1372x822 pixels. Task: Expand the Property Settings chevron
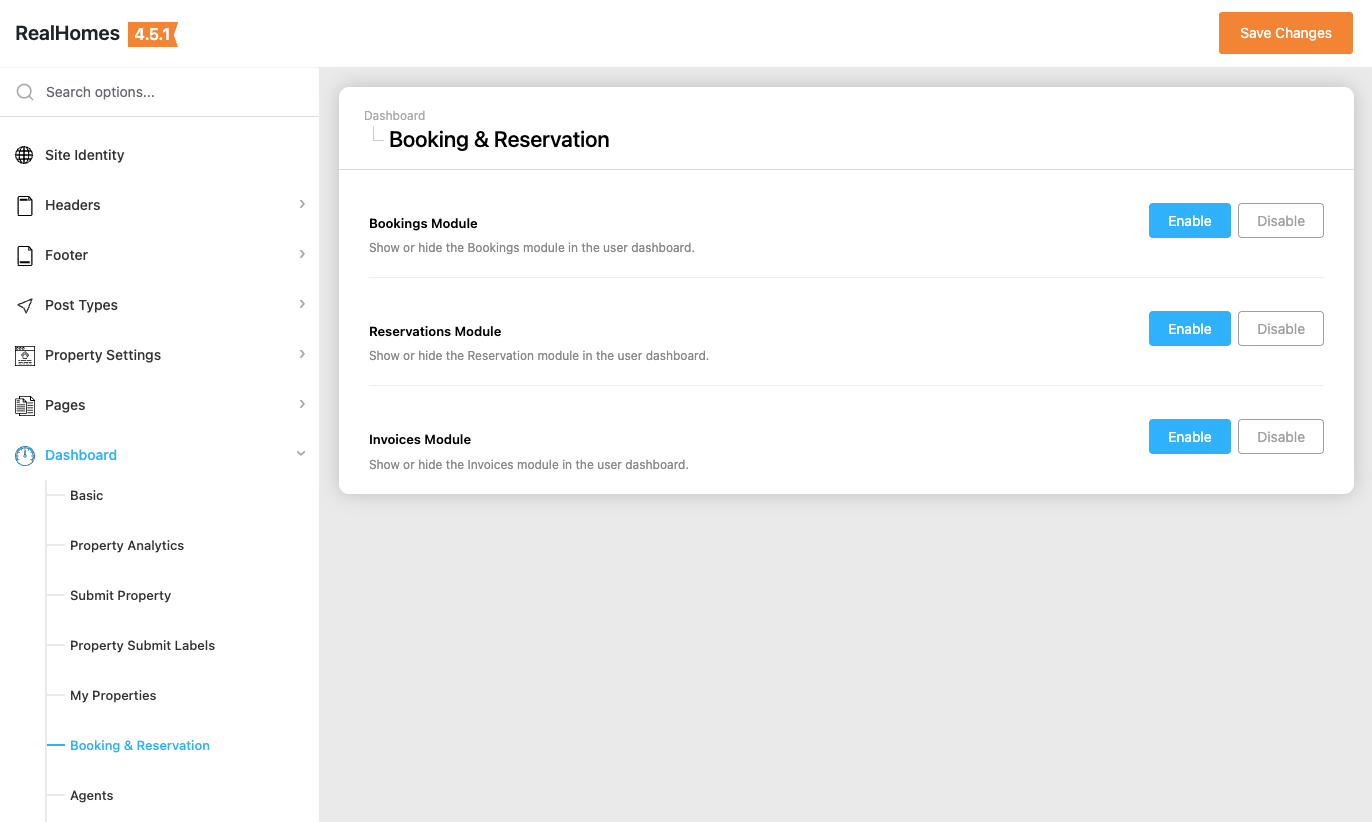302,354
